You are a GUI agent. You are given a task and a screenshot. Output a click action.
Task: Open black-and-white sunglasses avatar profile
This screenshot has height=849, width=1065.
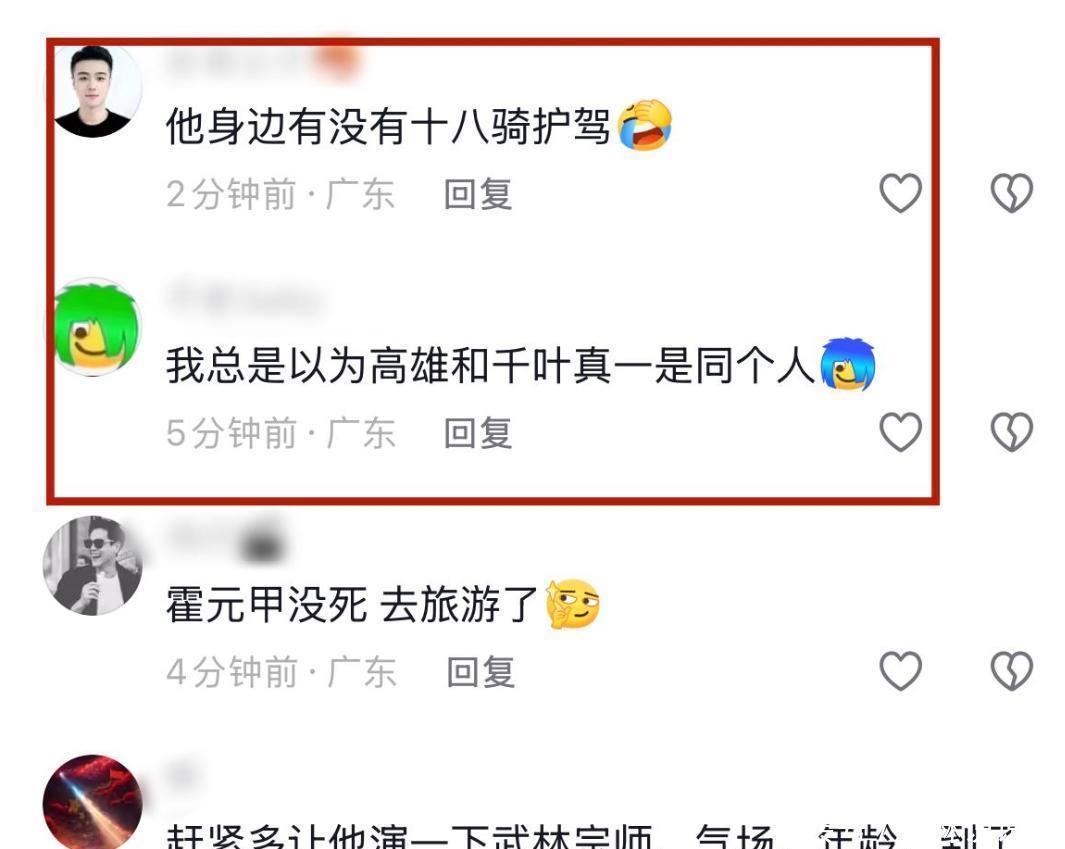click(x=93, y=566)
